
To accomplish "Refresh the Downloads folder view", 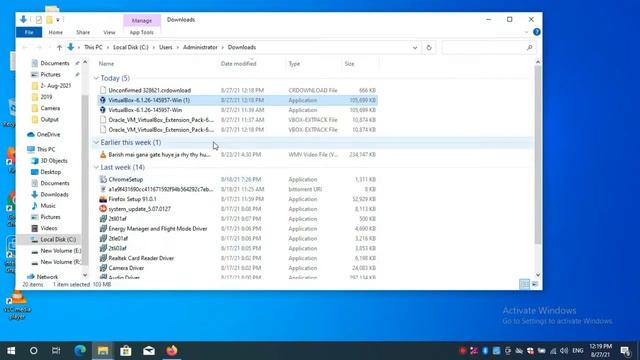I will pos(429,47).
